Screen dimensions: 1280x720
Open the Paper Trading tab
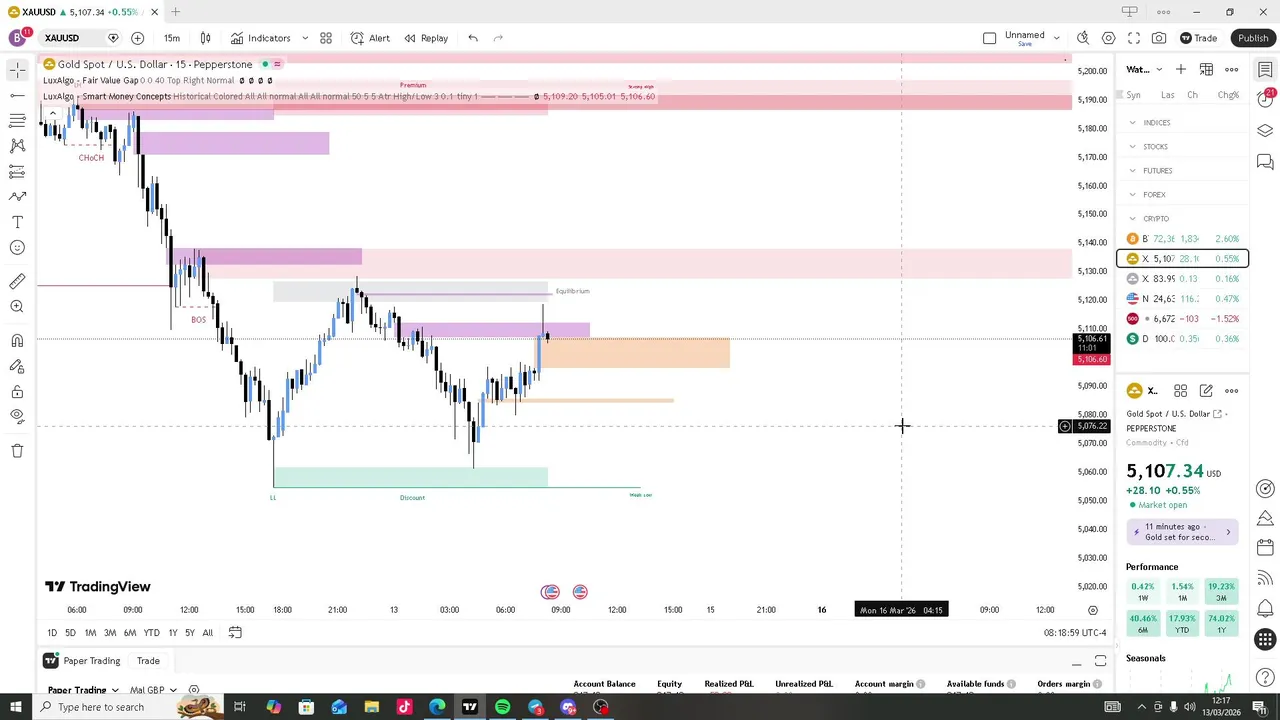click(x=82, y=661)
